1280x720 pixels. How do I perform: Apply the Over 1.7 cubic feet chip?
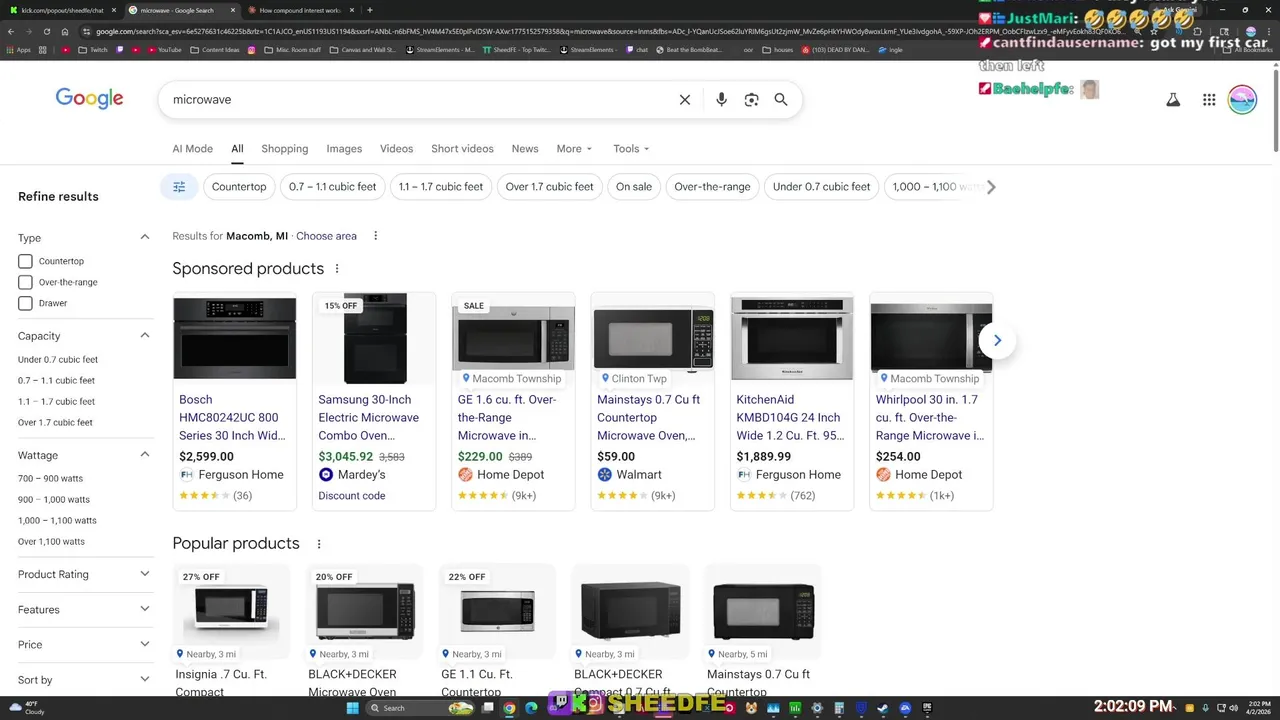pyautogui.click(x=549, y=187)
